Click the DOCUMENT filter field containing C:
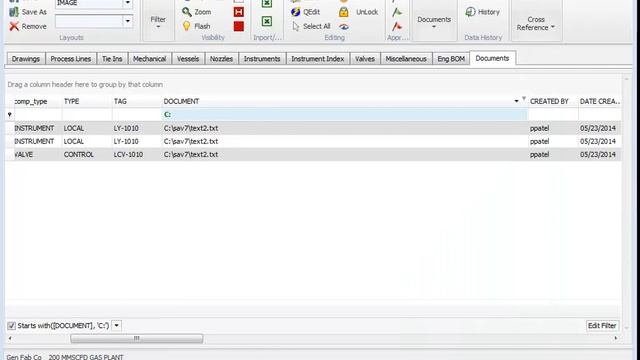Image resolution: width=640 pixels, height=360 pixels. click(344, 115)
